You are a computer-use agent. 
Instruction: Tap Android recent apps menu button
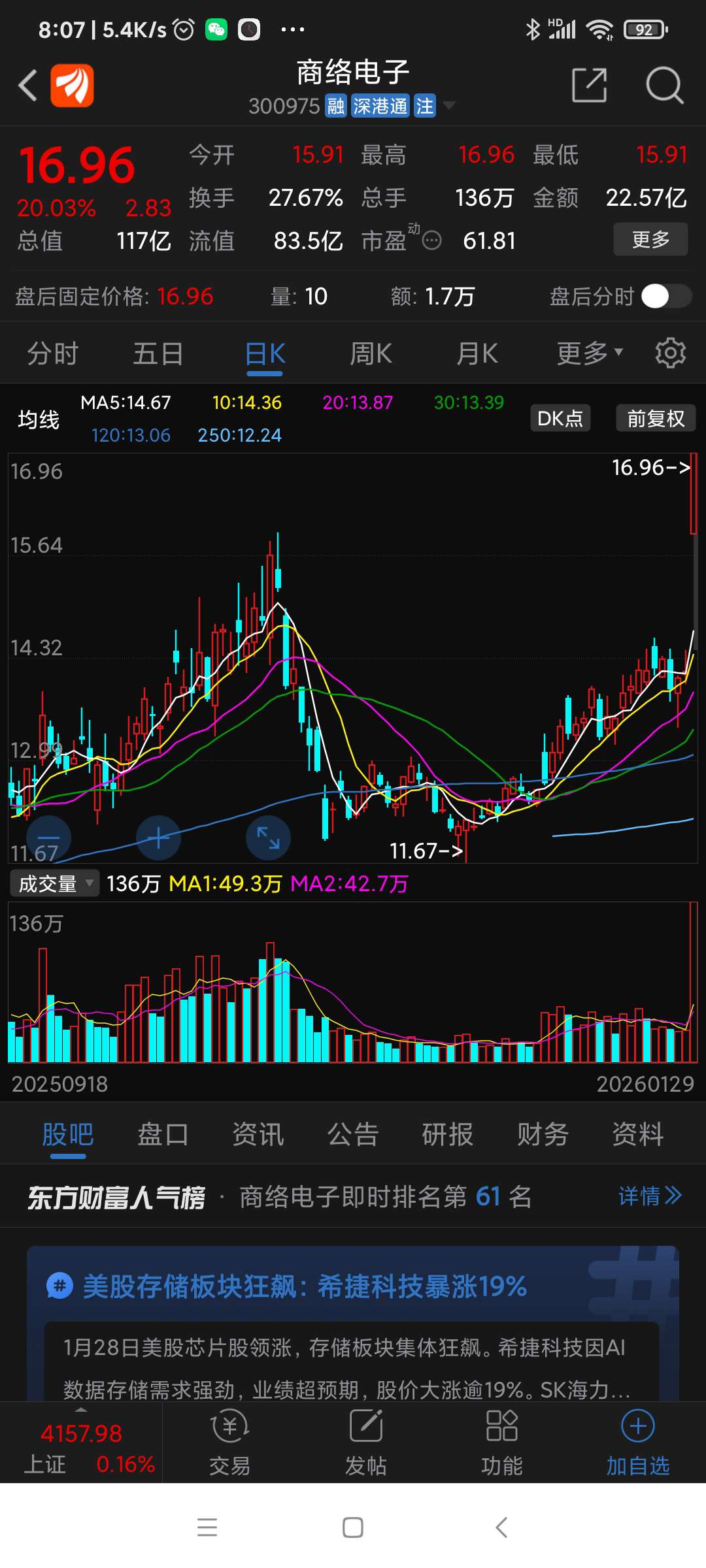coord(207,1527)
